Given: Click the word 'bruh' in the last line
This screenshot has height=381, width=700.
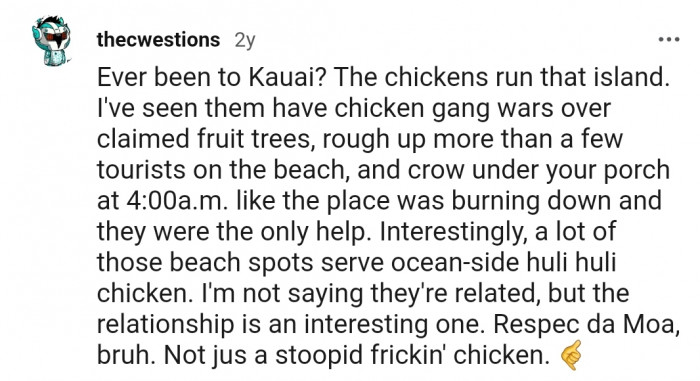Looking at the screenshot, I should coord(125,356).
